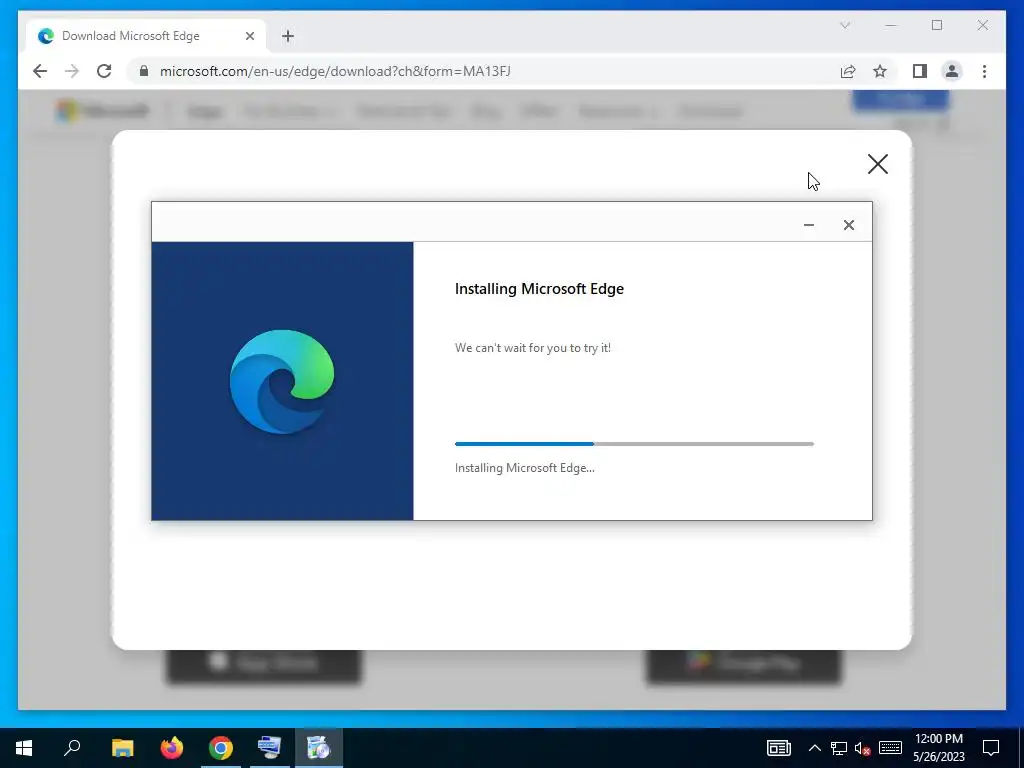Click the share page icon in address bar
The image size is (1024, 768).
coord(848,71)
